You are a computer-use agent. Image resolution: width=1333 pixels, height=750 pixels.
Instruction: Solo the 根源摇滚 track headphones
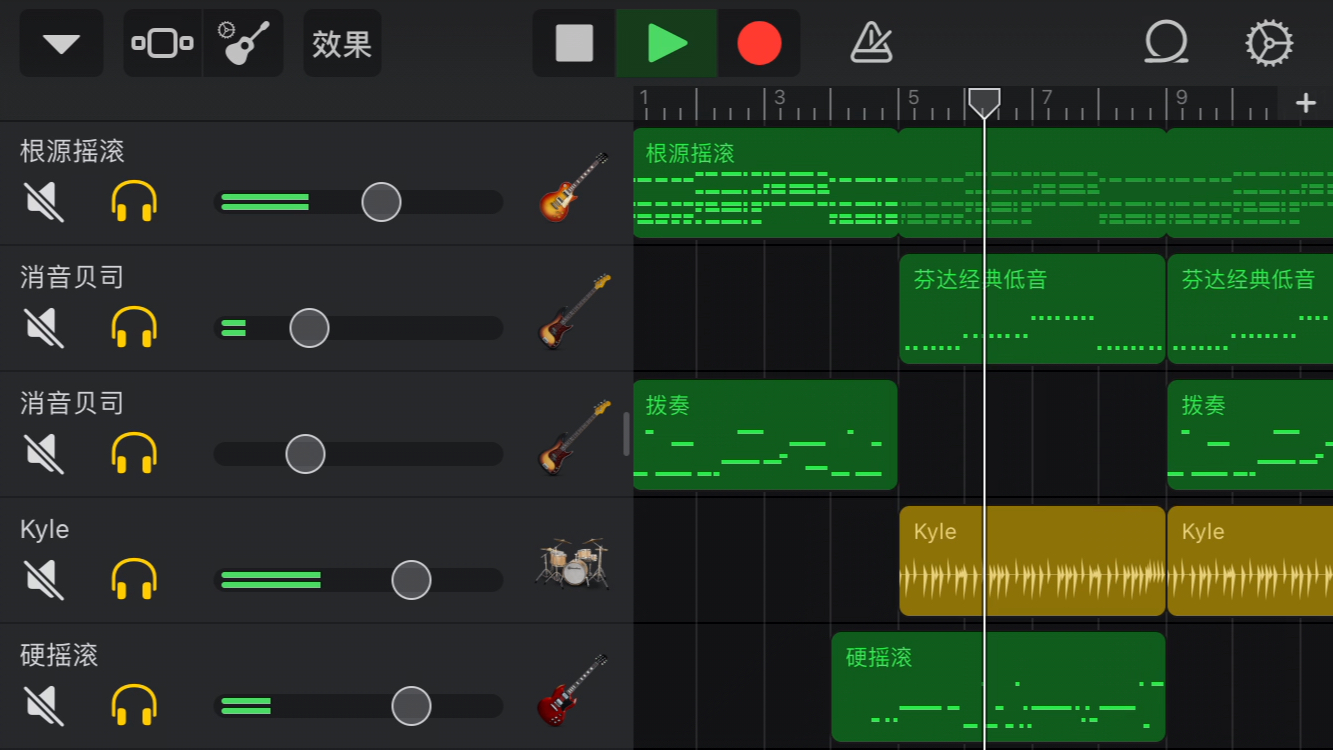tap(134, 202)
